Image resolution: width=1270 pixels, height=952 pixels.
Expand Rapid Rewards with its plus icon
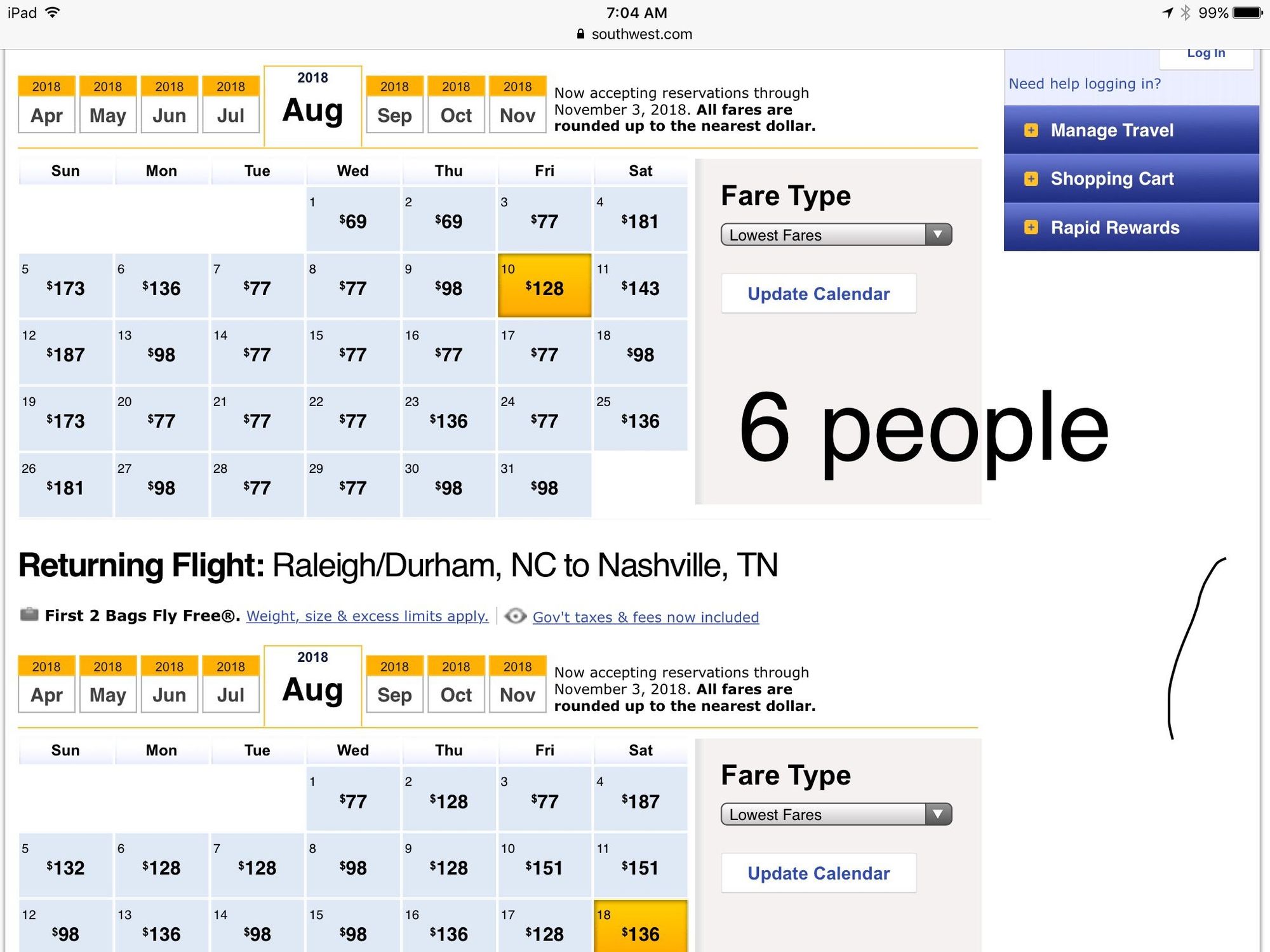[1031, 227]
